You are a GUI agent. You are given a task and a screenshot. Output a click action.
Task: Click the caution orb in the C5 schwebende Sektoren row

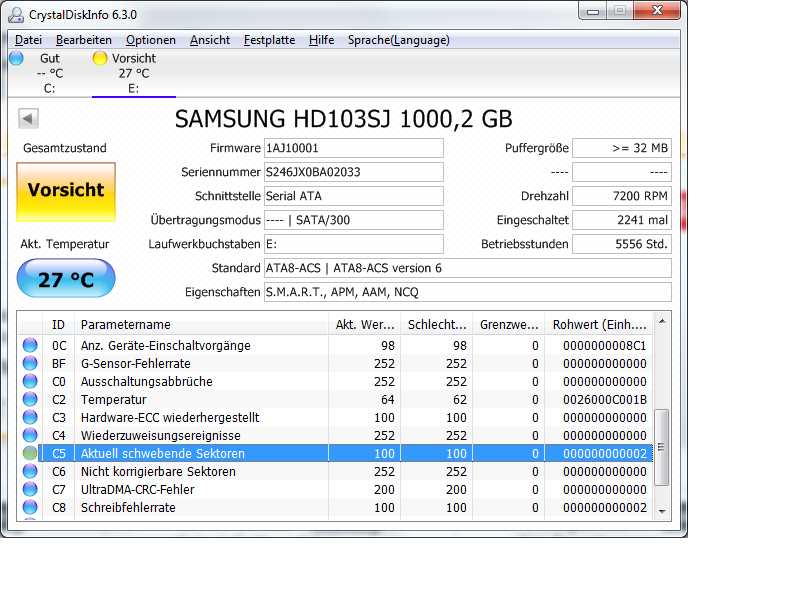30,453
